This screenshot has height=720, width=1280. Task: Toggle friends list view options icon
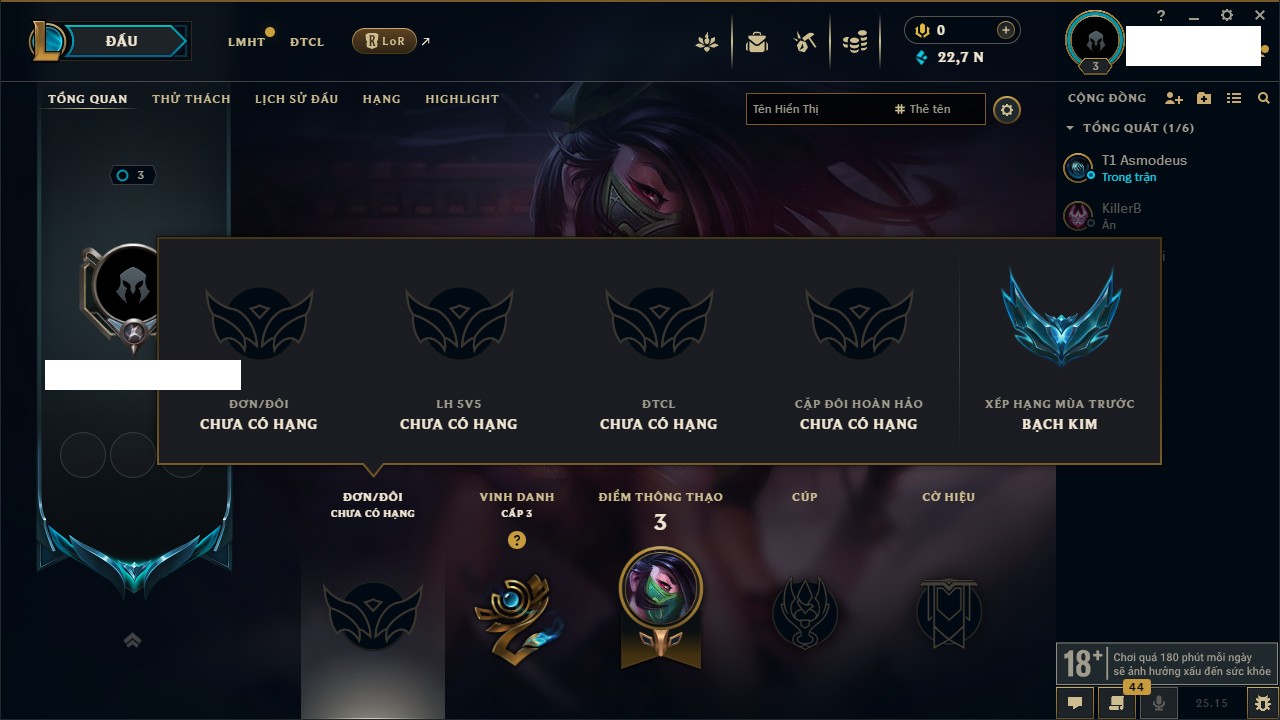click(1234, 98)
